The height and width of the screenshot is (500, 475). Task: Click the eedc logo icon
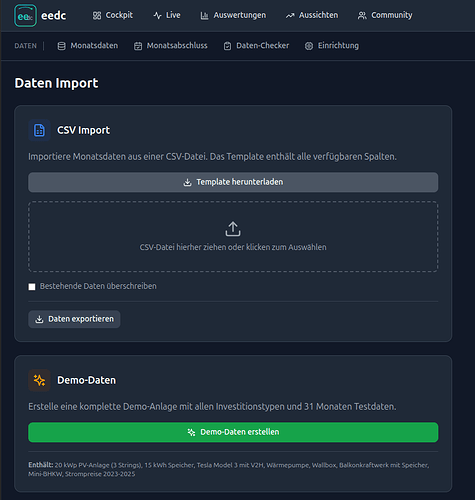(x=25, y=16)
